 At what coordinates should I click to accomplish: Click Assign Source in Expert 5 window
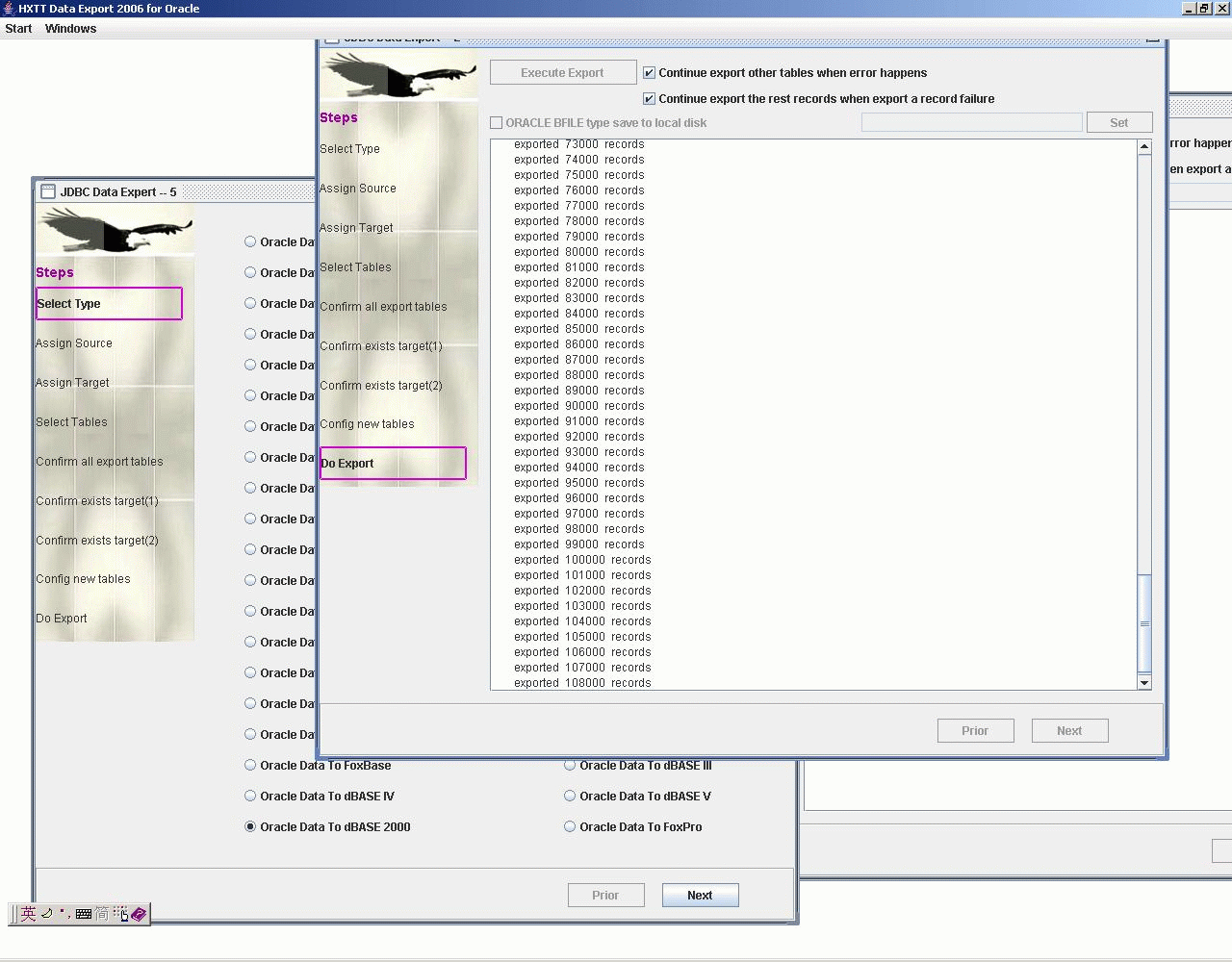(74, 343)
